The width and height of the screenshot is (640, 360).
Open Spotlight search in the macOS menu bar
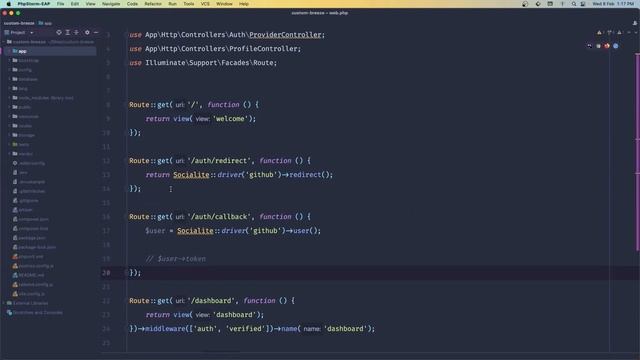[574, 4]
